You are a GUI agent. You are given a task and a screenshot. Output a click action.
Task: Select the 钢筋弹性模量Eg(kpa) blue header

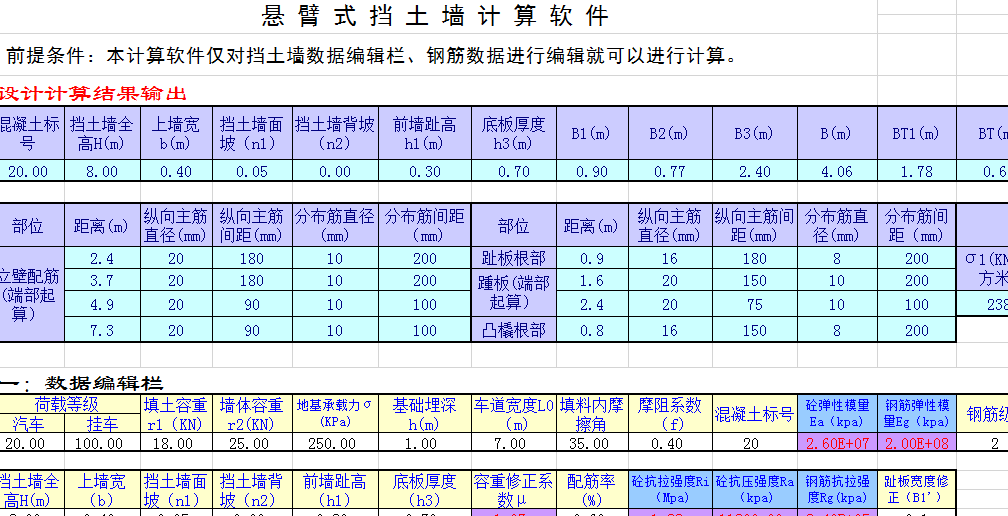pyautogui.click(x=917, y=414)
